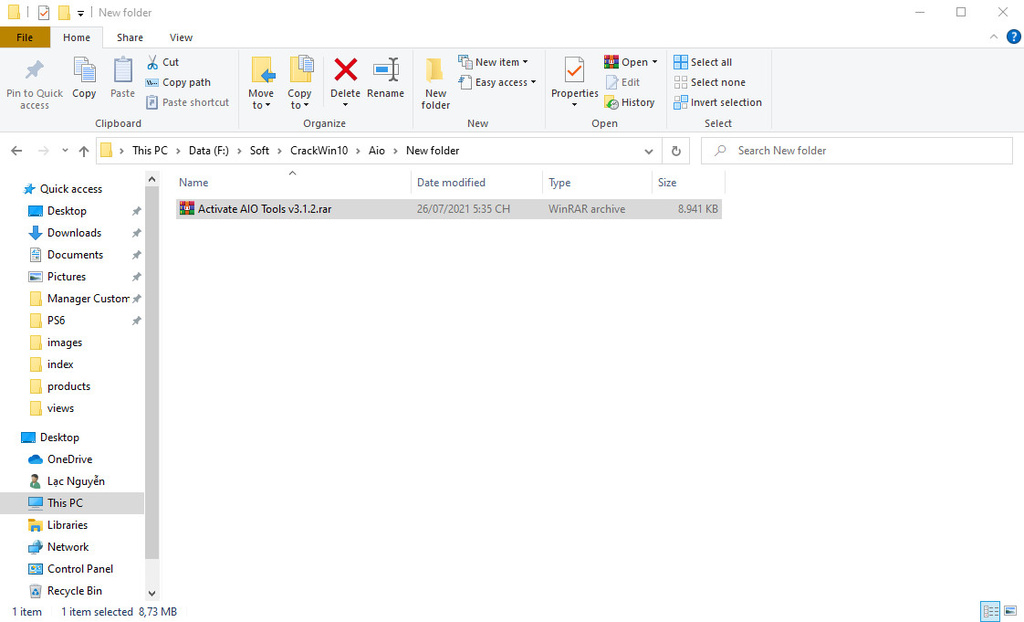Click Aio in address breadcrumb
This screenshot has width=1024, height=622.
377,151
